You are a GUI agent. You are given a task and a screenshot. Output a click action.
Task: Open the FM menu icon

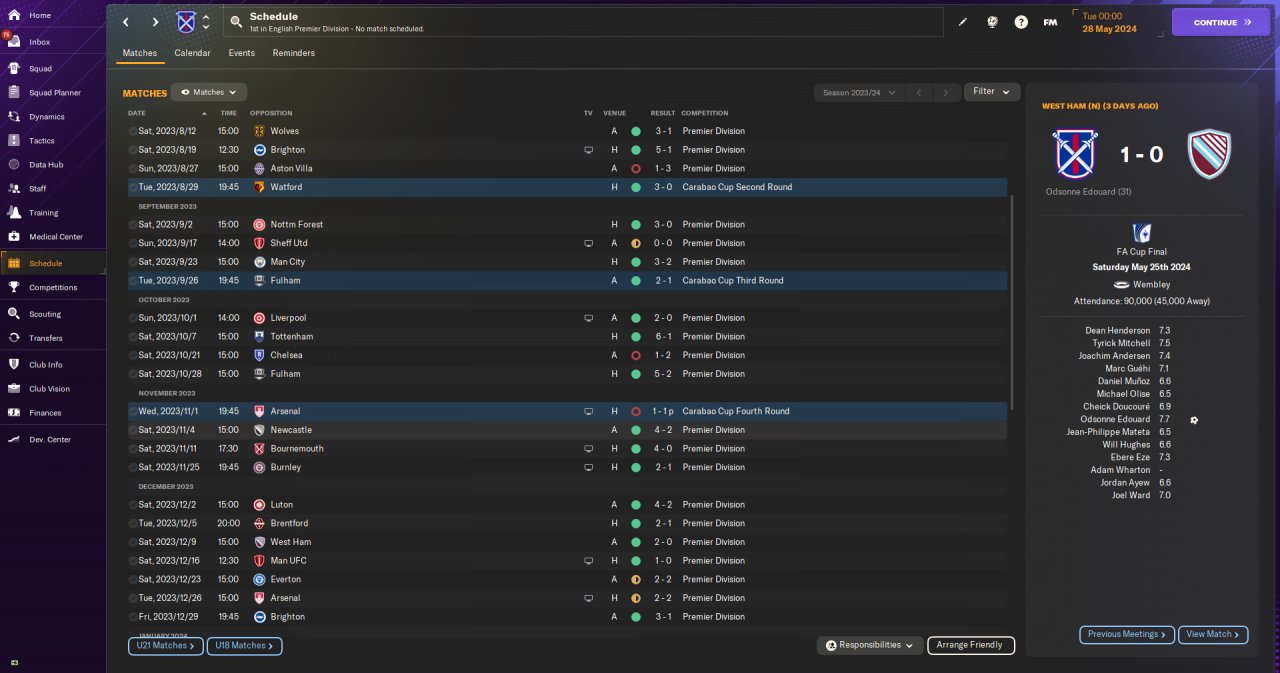pyautogui.click(x=1050, y=22)
